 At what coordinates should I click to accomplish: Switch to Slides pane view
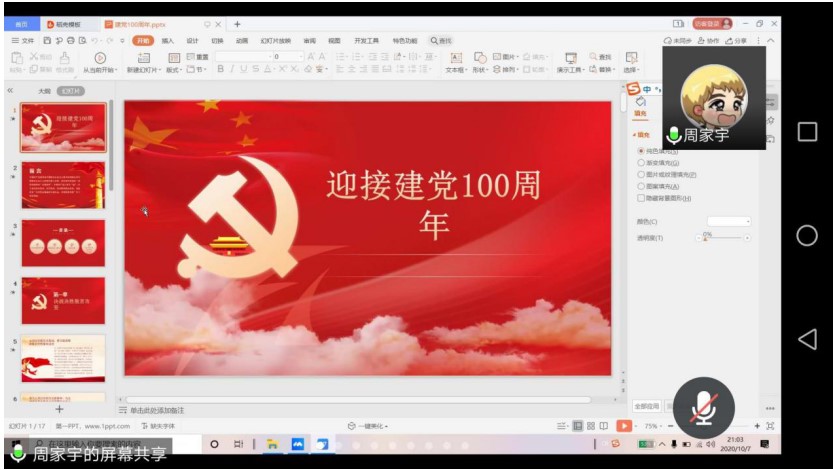(x=71, y=91)
